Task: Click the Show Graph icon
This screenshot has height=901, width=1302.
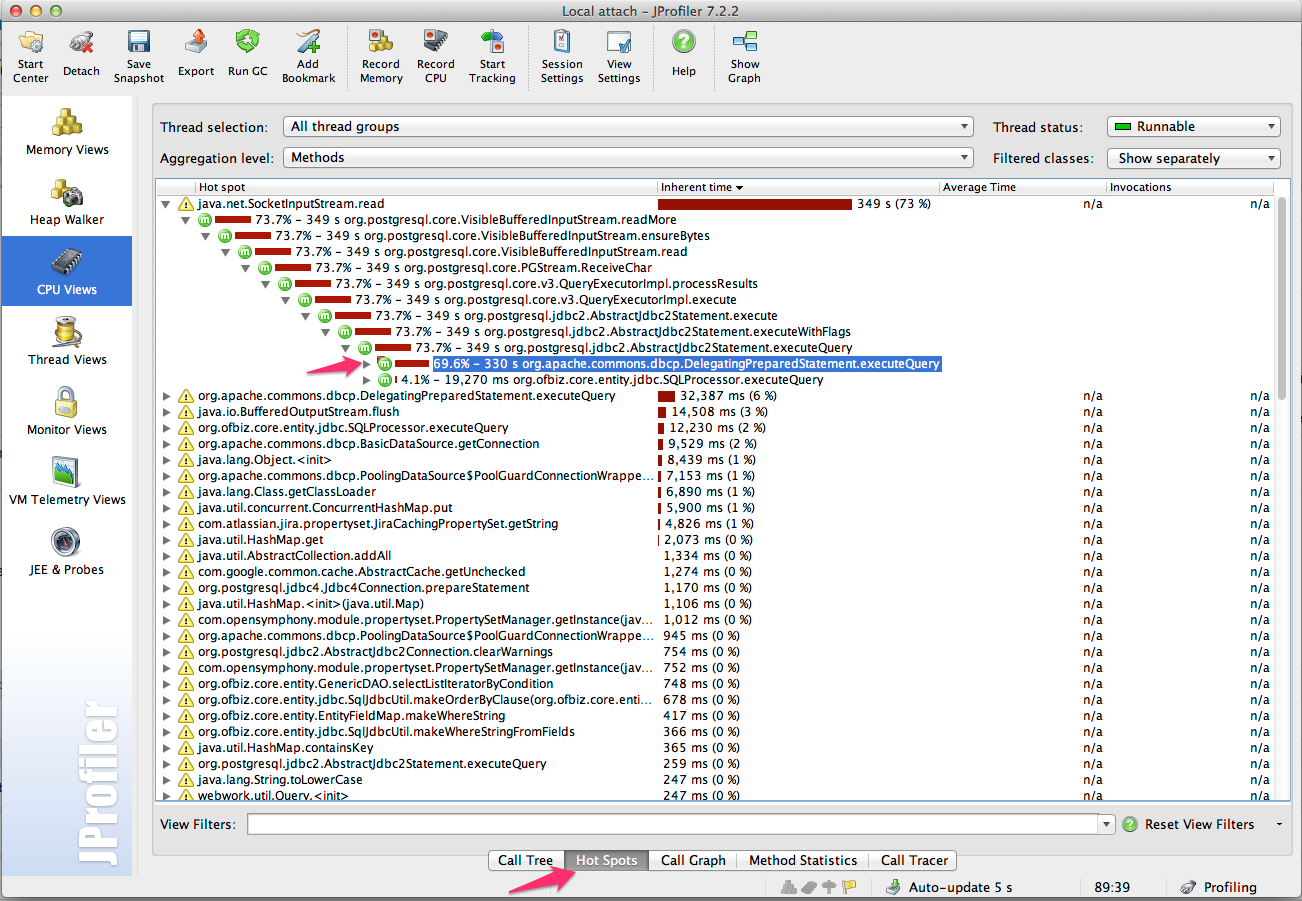Action: tap(744, 56)
